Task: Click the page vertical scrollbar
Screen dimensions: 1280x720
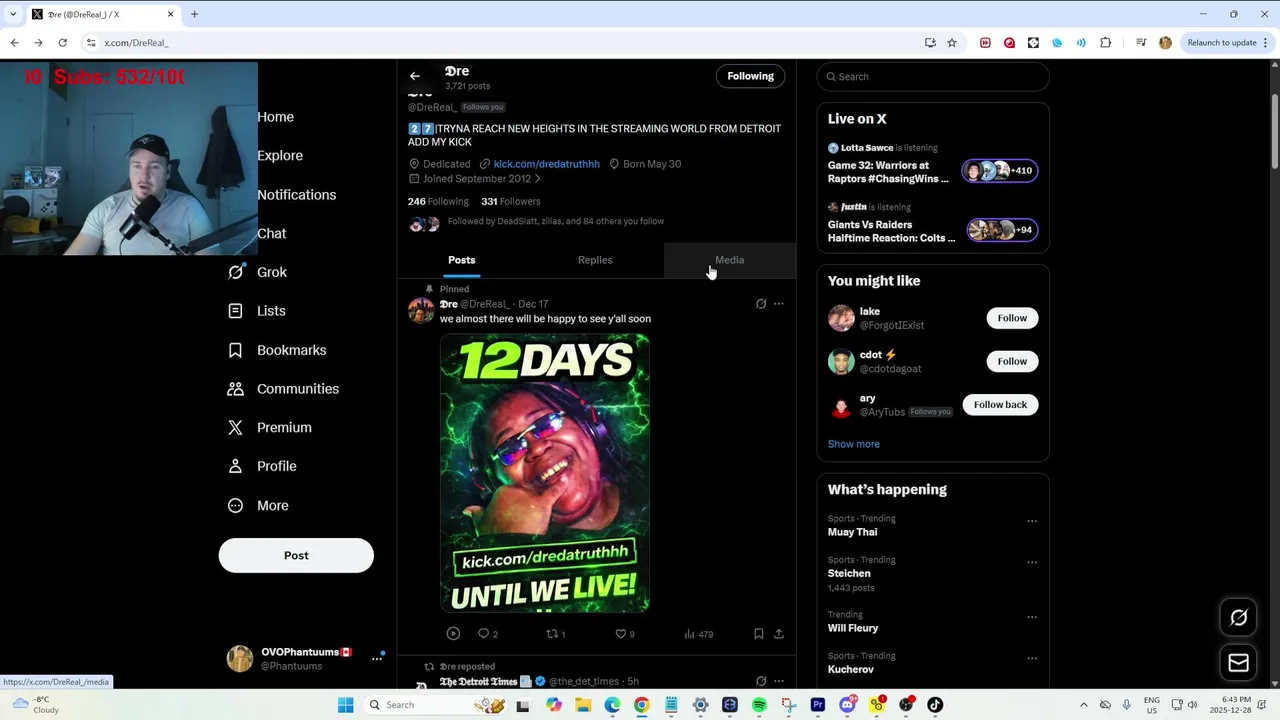Action: click(1275, 130)
